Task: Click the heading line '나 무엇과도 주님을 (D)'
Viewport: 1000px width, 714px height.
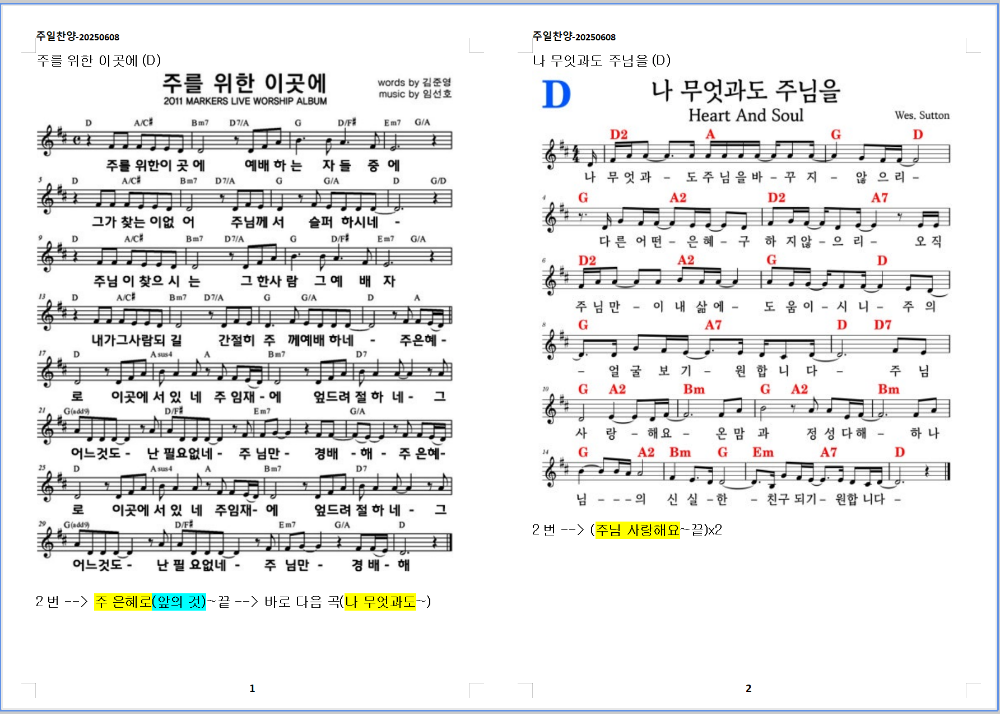Action: pos(601,61)
